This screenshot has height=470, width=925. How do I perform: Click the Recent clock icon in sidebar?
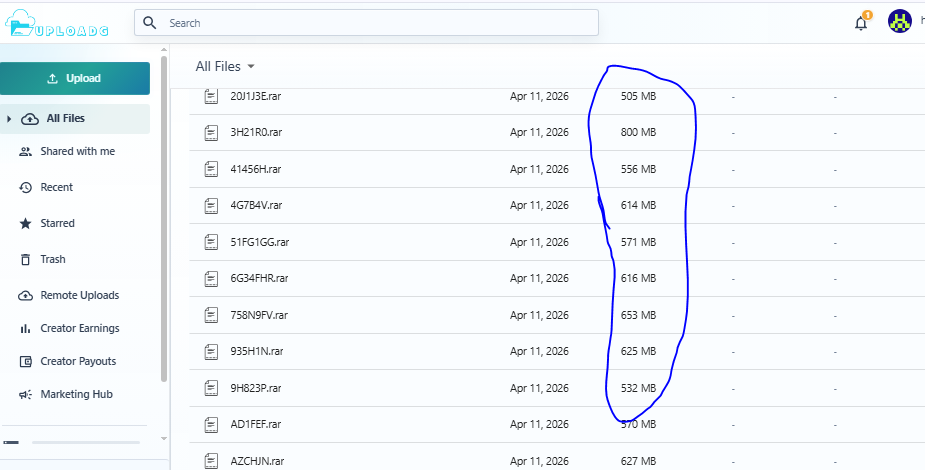pos(26,188)
